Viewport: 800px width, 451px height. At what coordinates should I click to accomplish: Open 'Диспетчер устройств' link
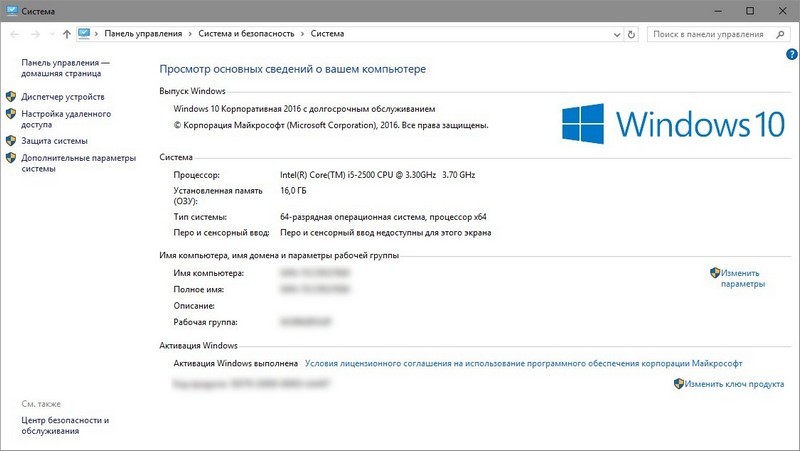(63, 96)
